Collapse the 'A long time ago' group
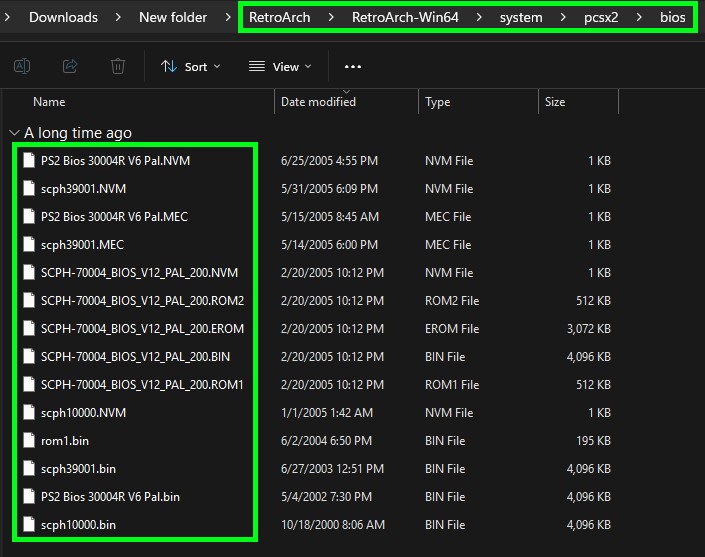Screen dimensions: 705x557 pyautogui.click(x=14, y=133)
